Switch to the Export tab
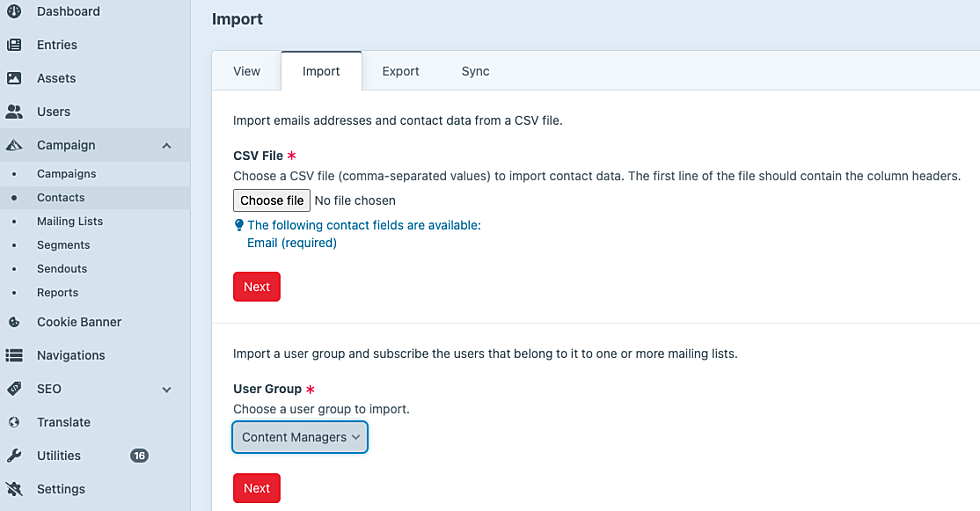The image size is (980, 511). click(x=401, y=71)
